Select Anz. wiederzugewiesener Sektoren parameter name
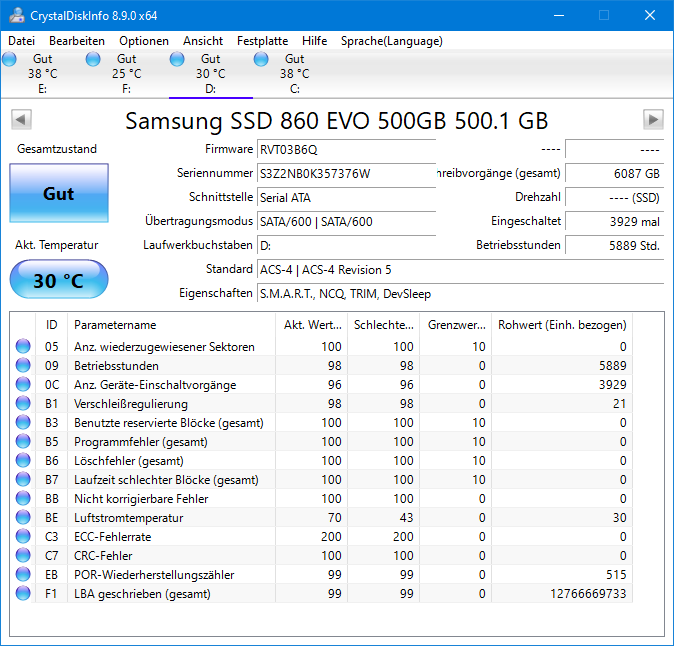Viewport: 674px width, 646px height. [x=164, y=346]
